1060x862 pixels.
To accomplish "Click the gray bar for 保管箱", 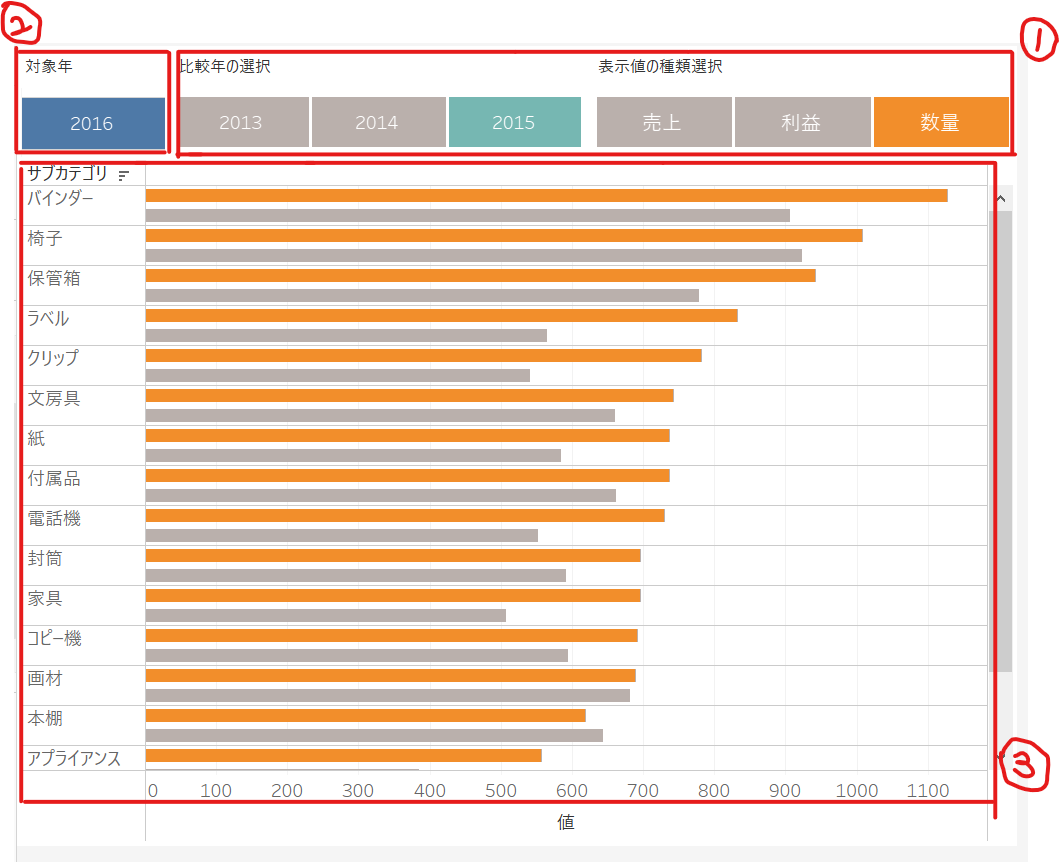I will [x=422, y=295].
